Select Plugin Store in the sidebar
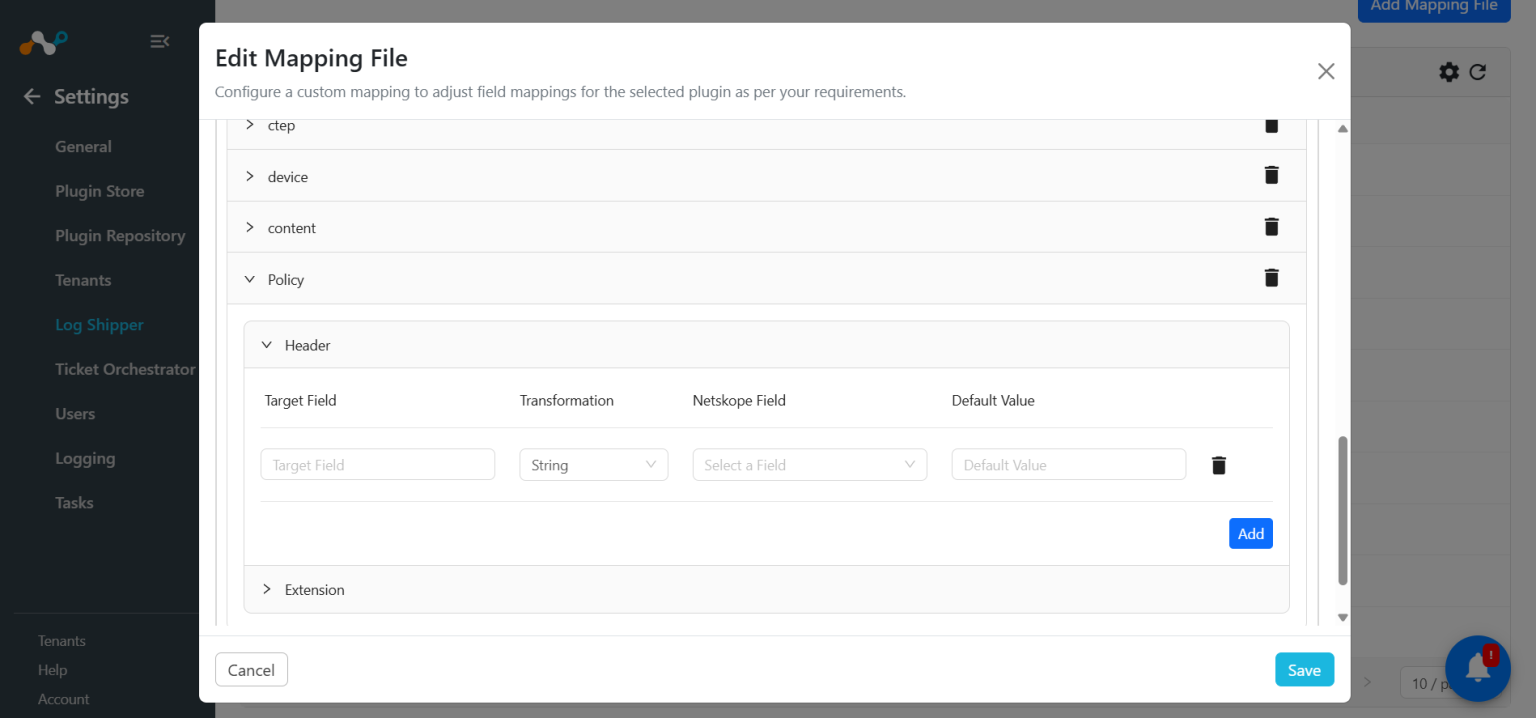The image size is (1536, 718). (101, 190)
